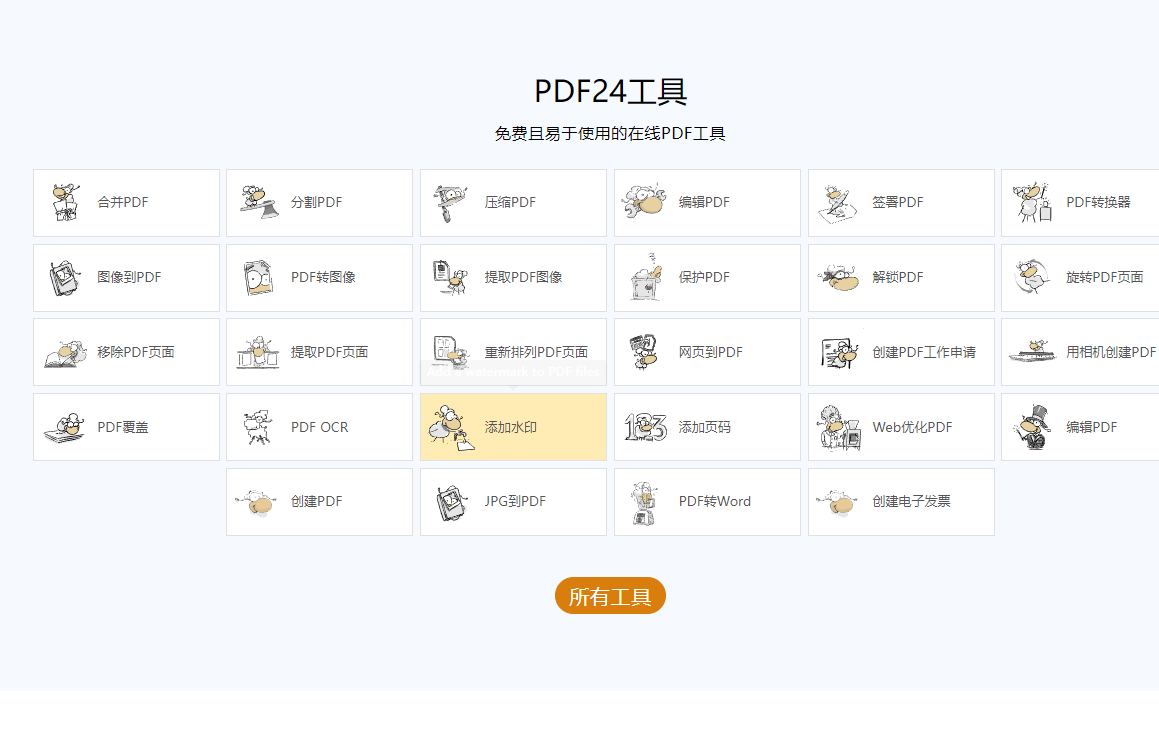The width and height of the screenshot is (1159, 745).
Task: Open the 创建PDF工作申请 icon
Action: click(839, 353)
